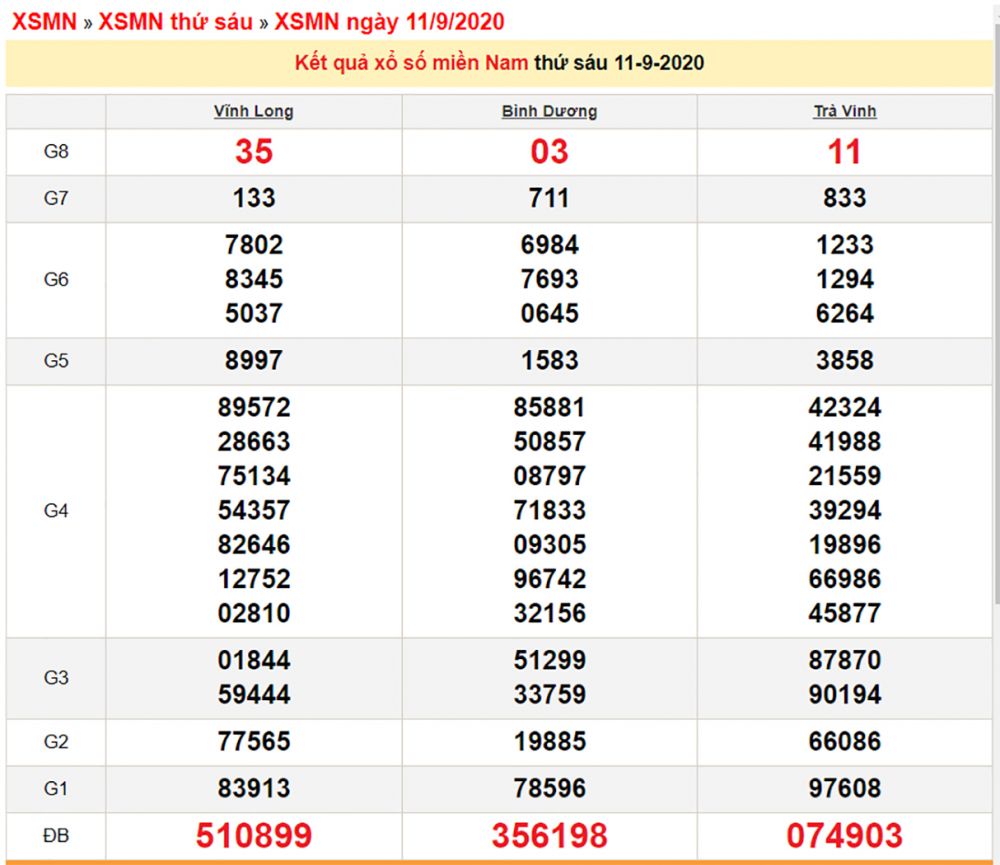Select the ĐB row label

pyautogui.click(x=56, y=834)
